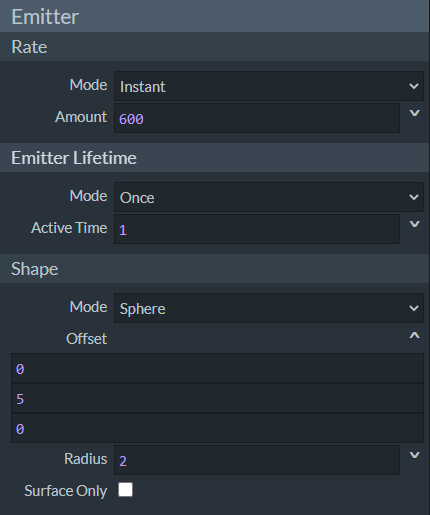Click the Amount input showing 600
The width and height of the screenshot is (430, 515).
click(x=257, y=118)
